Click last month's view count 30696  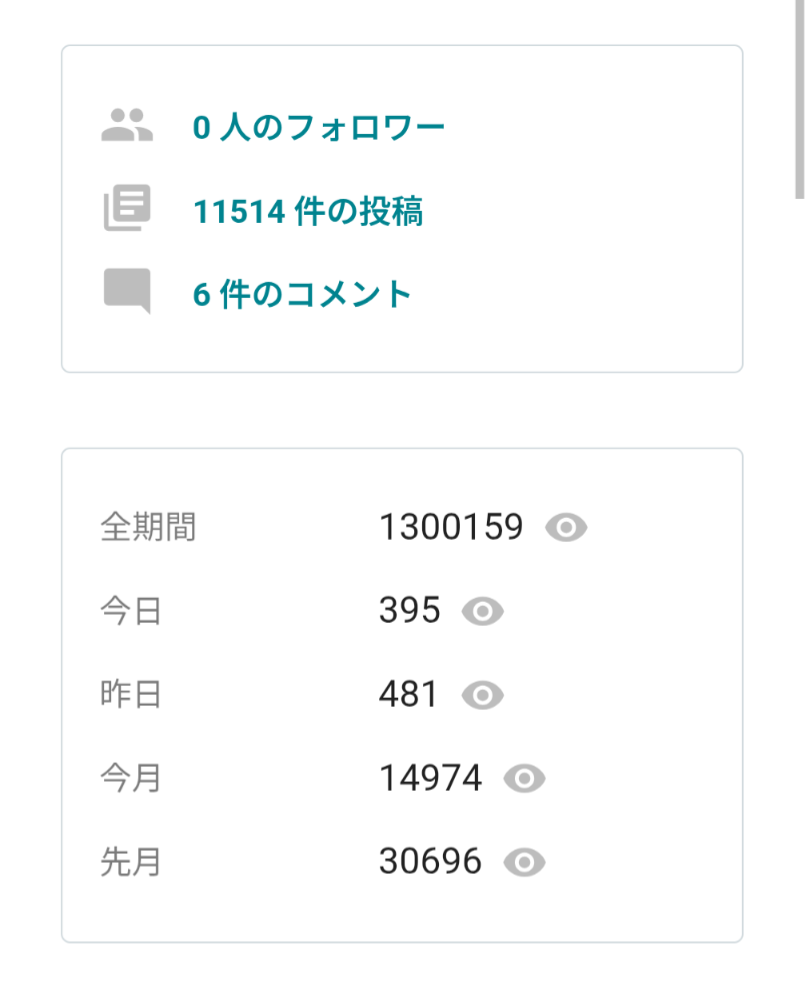point(431,861)
